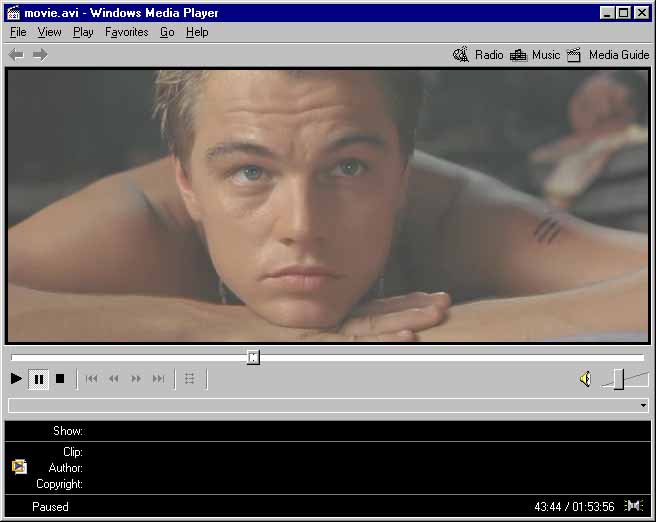Click the Play button
This screenshot has height=522, width=656.
16,379
